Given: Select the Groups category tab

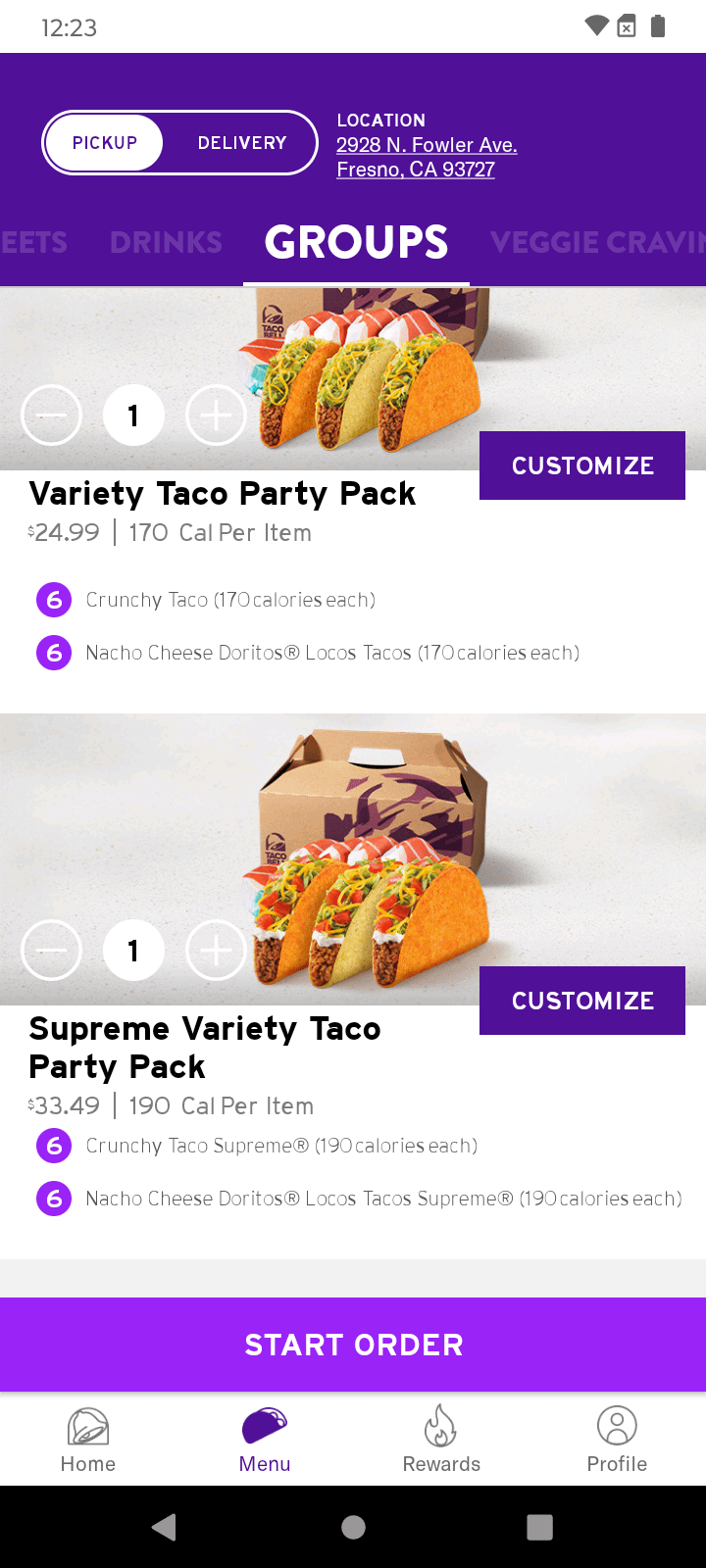Looking at the screenshot, I should [356, 242].
